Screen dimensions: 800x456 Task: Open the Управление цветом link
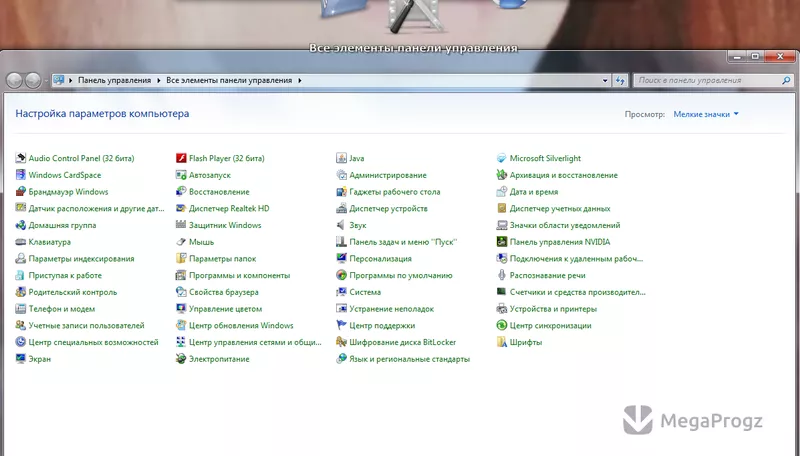(225, 309)
